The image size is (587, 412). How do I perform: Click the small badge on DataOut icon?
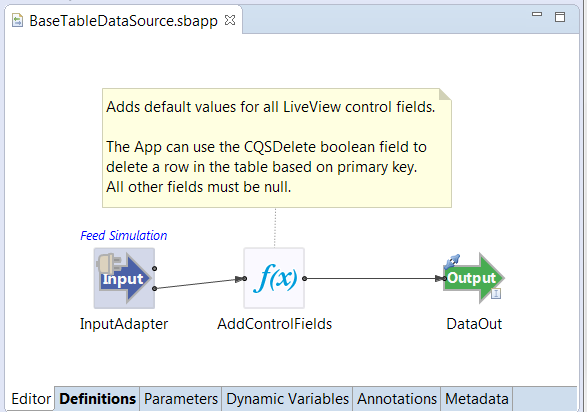(496, 294)
